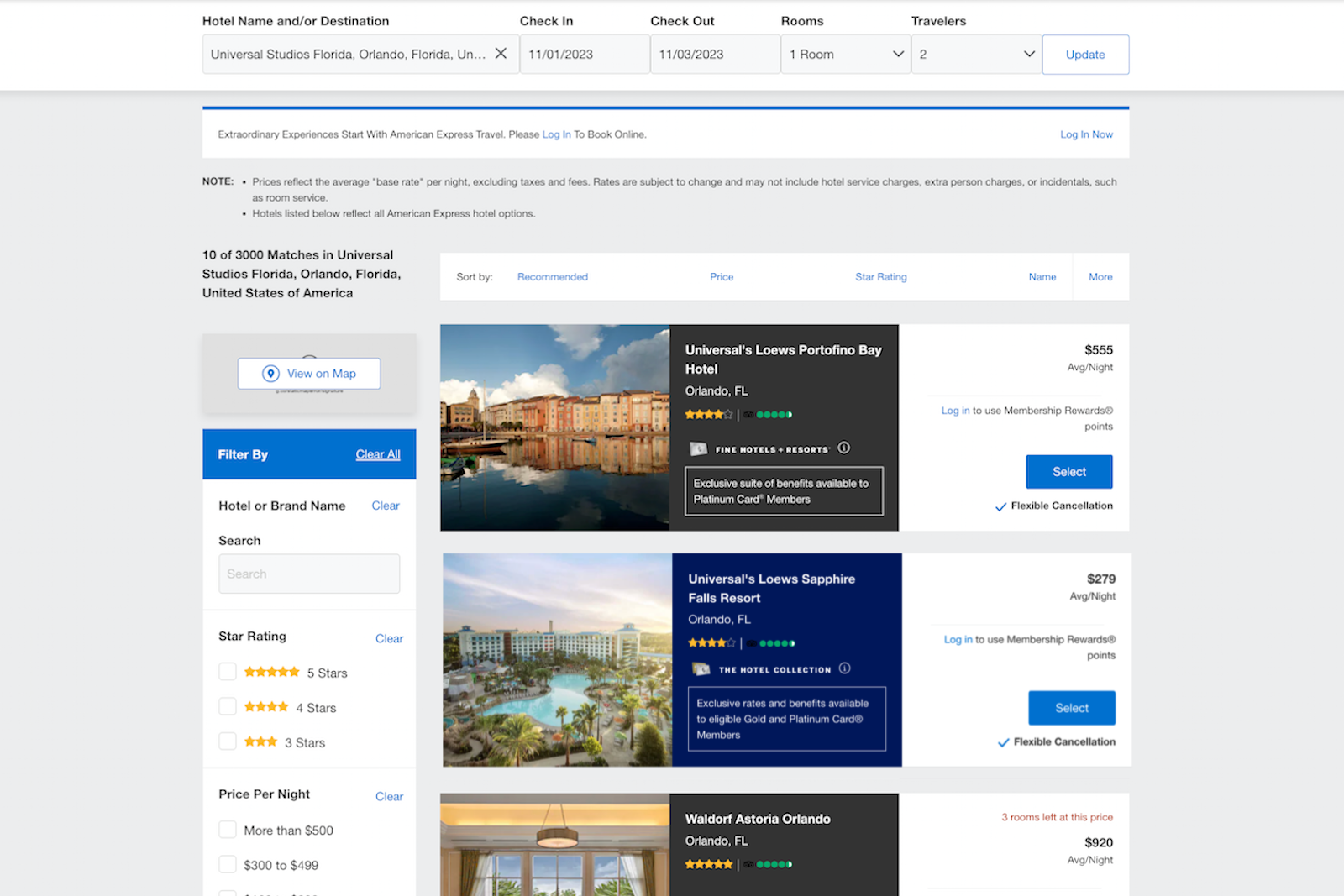Click the hotel destination input field

coord(360,54)
